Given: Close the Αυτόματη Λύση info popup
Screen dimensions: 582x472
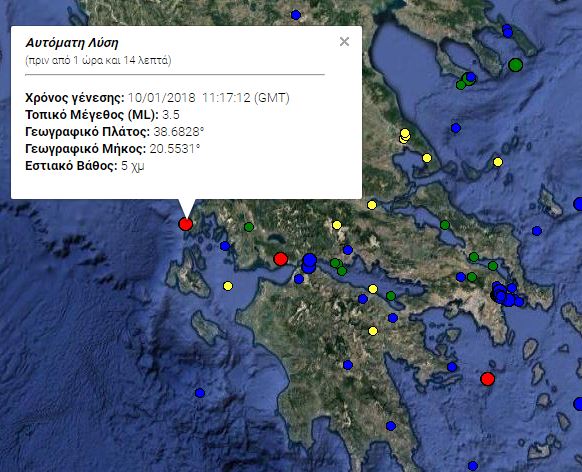Looking at the screenshot, I should [x=344, y=42].
